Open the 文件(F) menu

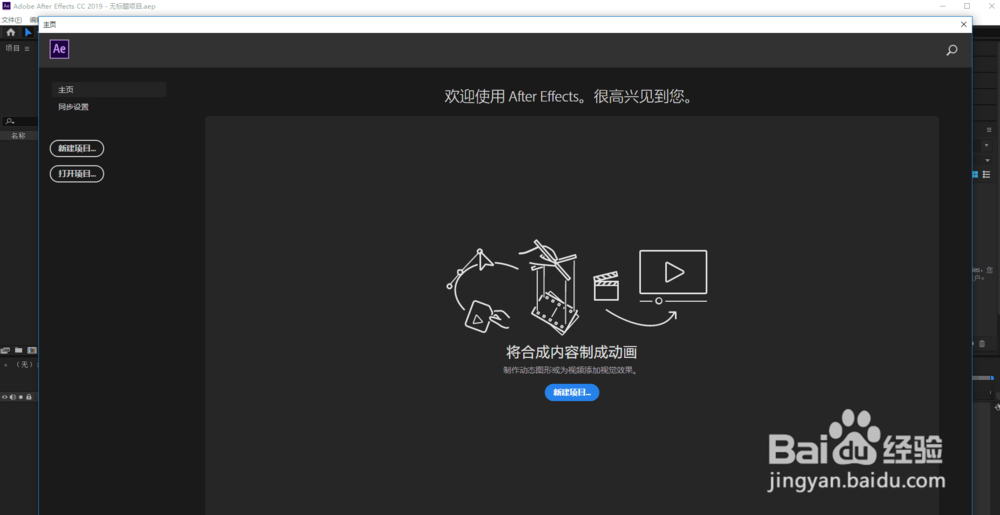[11, 20]
